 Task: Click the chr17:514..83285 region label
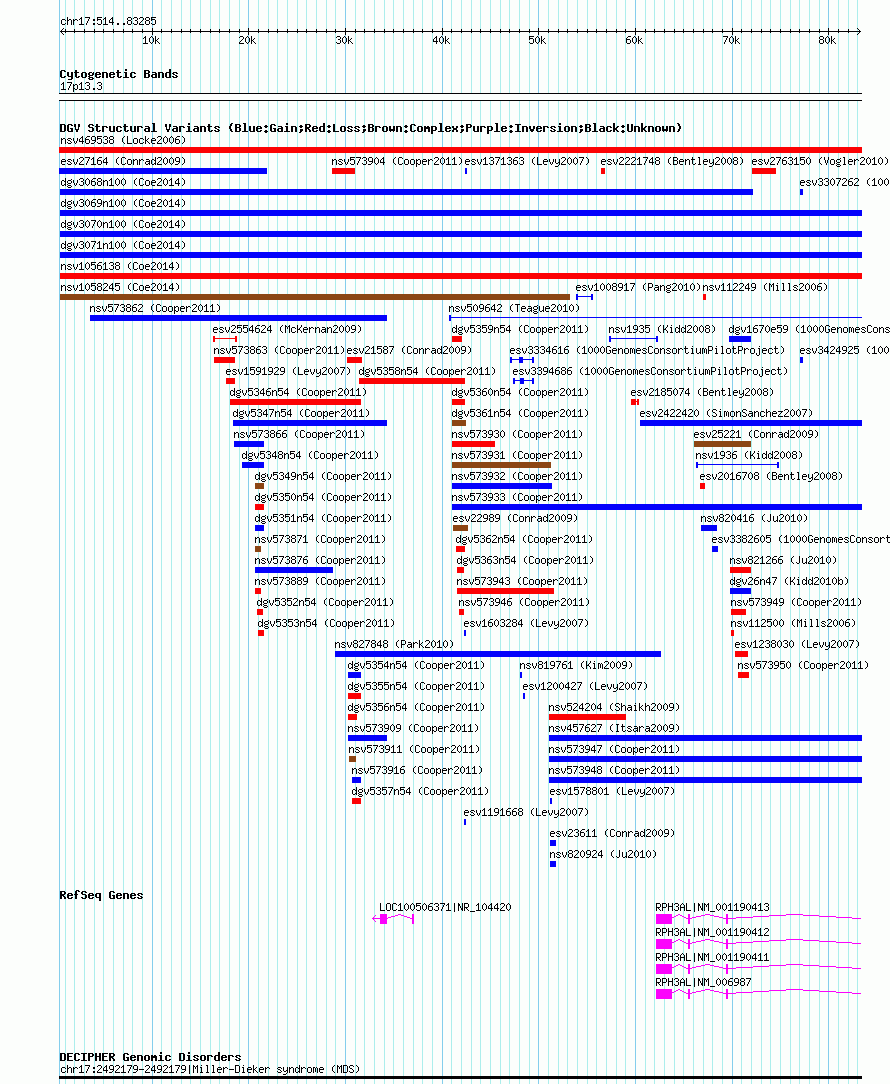coord(109,21)
